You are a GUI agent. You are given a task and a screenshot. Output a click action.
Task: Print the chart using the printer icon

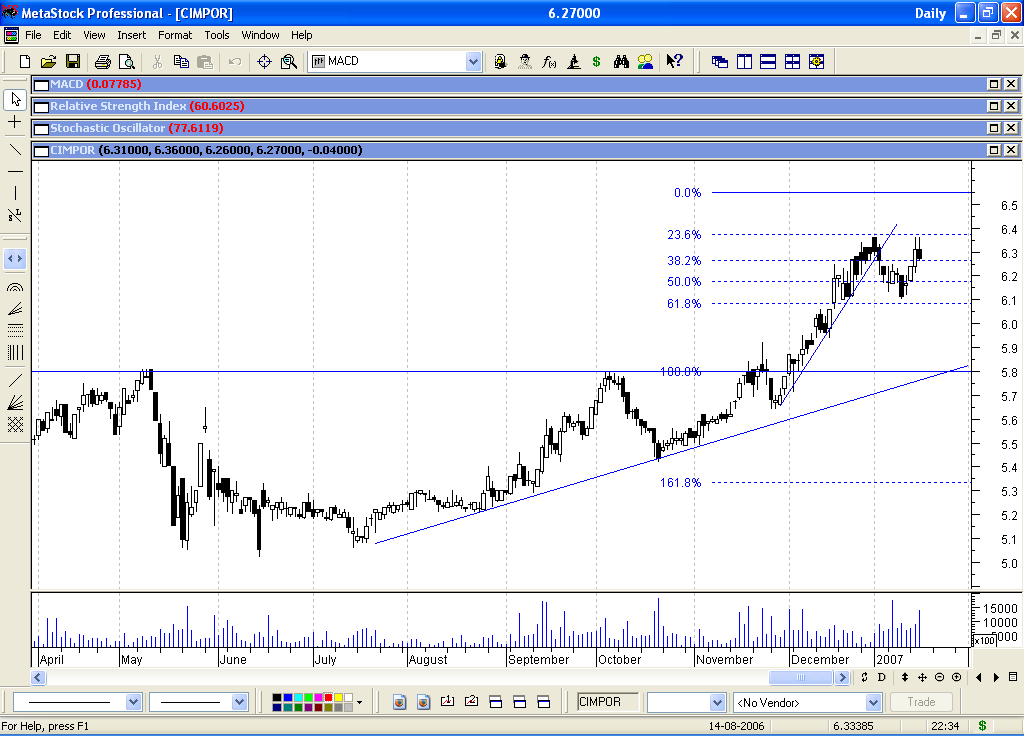(x=103, y=61)
